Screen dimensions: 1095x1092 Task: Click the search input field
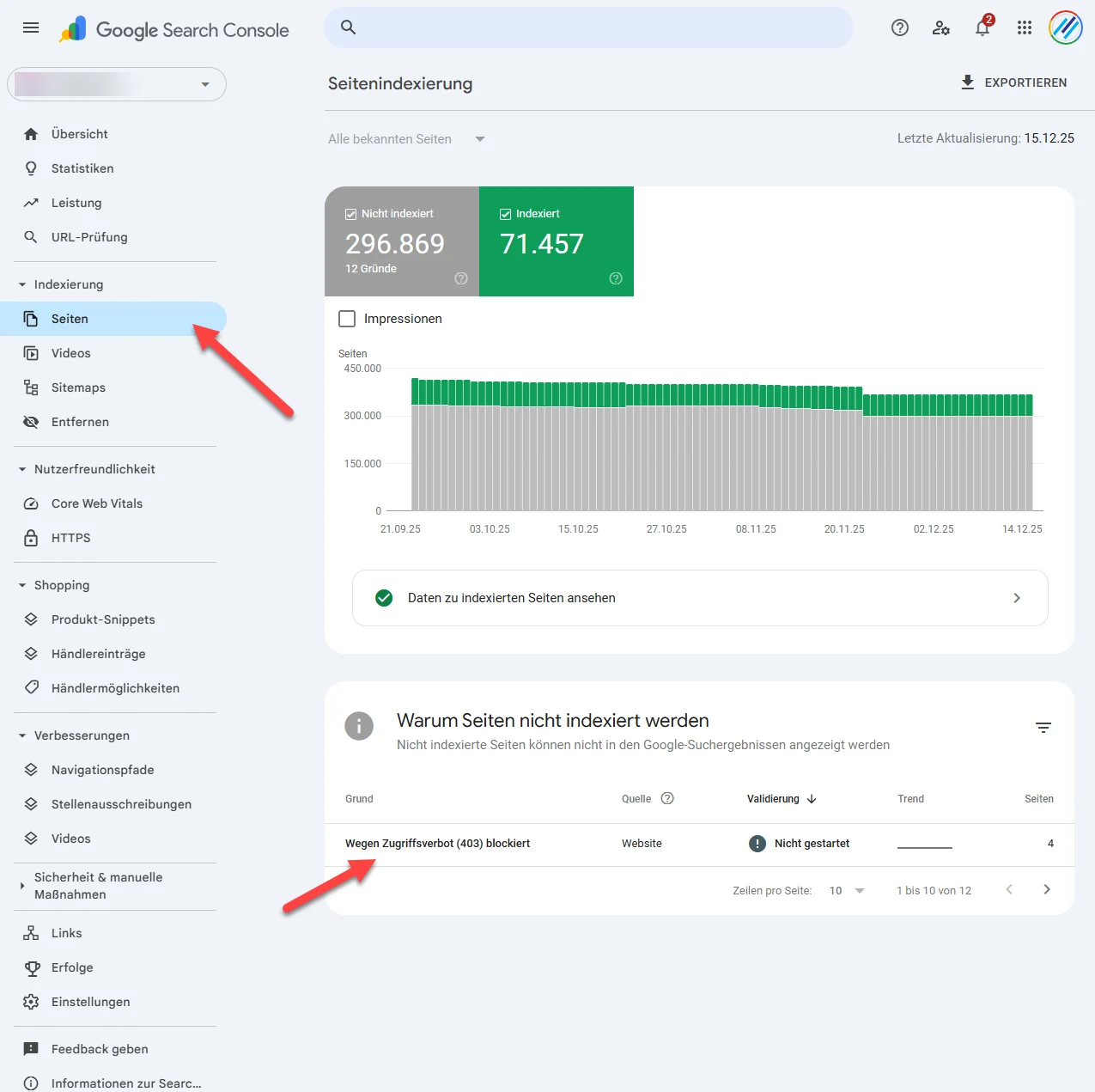[x=589, y=27]
